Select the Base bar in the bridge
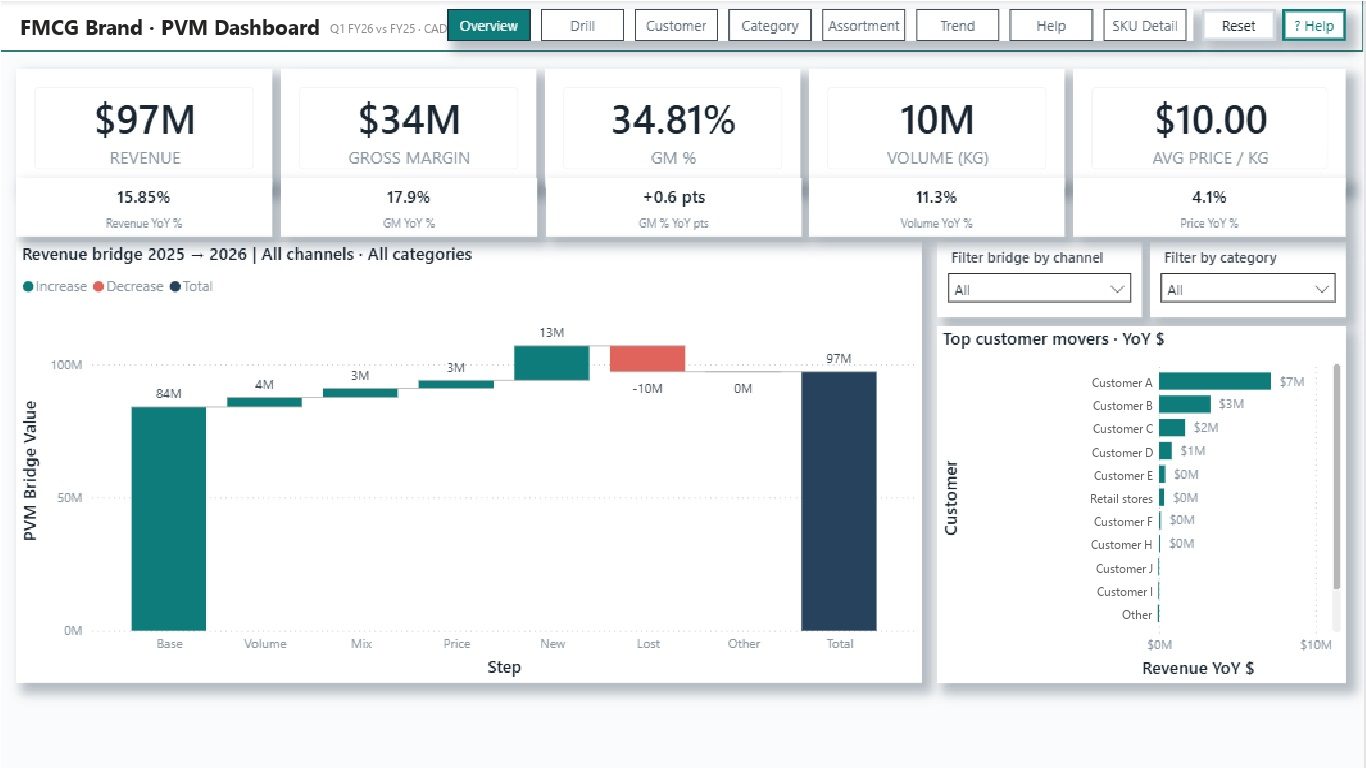This screenshot has width=1366, height=768. click(169, 518)
